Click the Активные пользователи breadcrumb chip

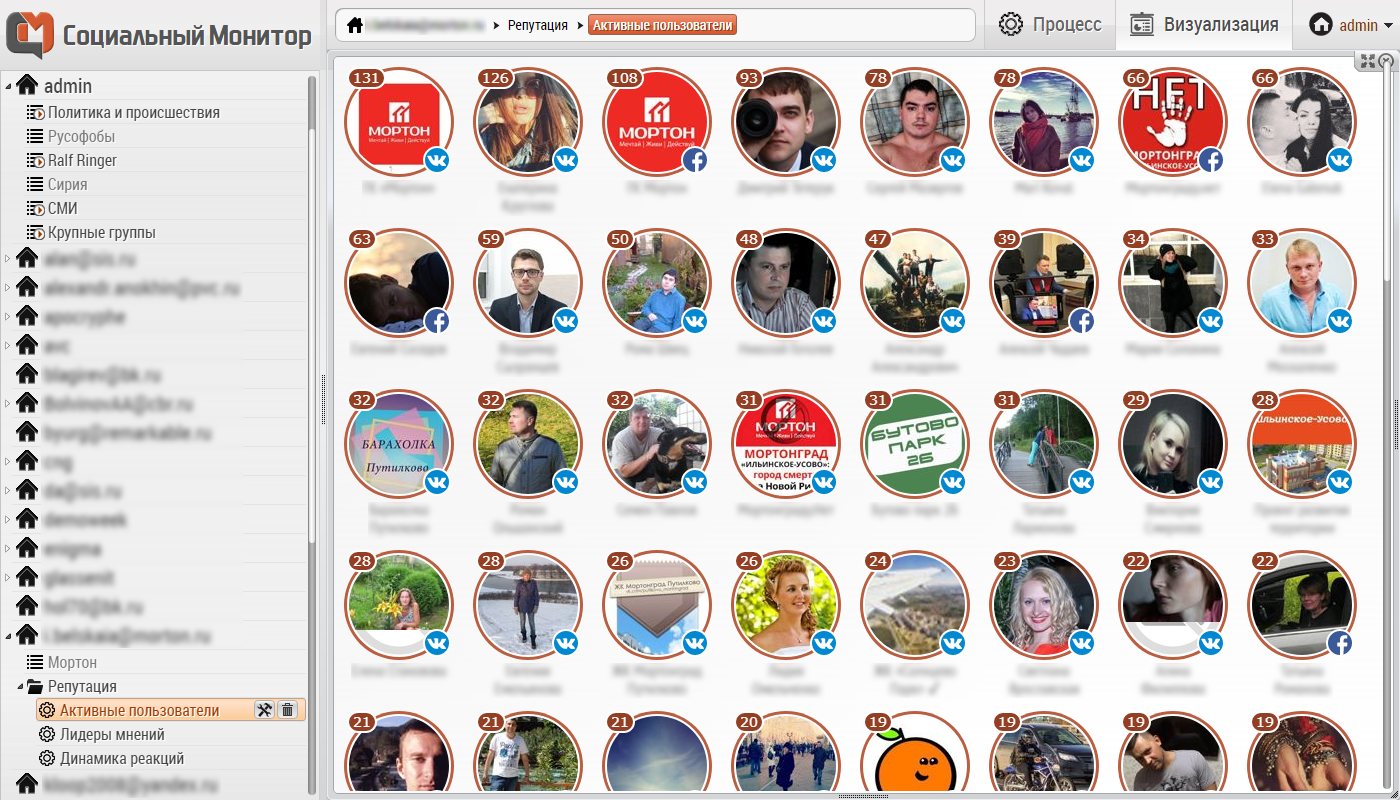click(x=662, y=25)
